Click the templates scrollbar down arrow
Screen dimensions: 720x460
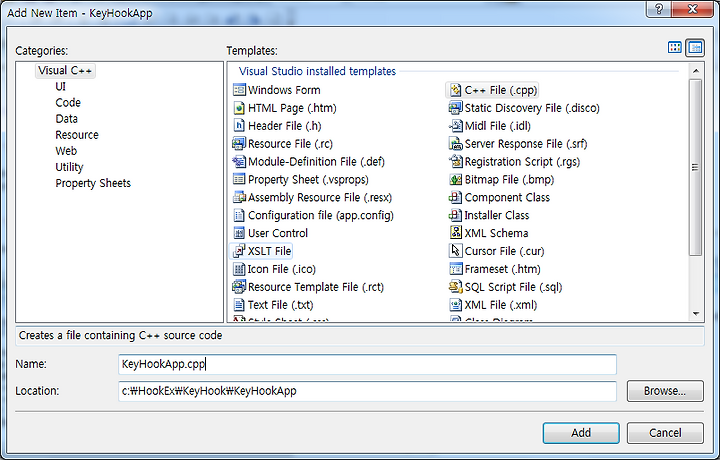click(696, 314)
